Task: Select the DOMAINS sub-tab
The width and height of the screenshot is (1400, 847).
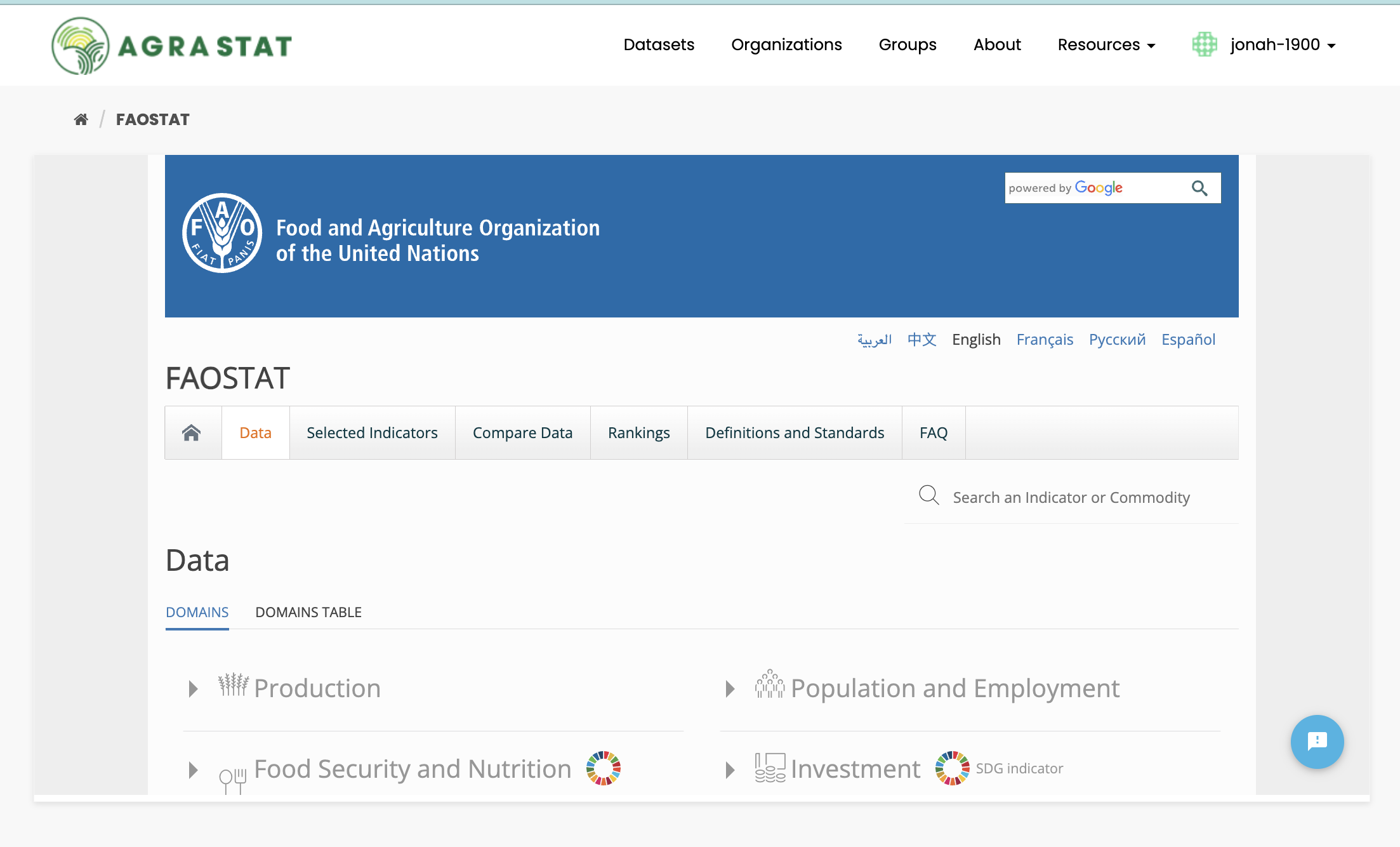Action: click(x=197, y=612)
